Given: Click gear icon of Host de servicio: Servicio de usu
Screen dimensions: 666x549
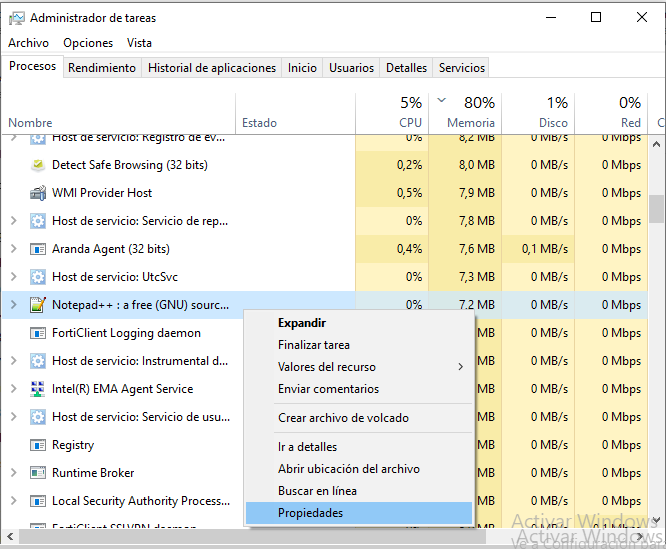Looking at the screenshot, I should pyautogui.click(x=38, y=417).
